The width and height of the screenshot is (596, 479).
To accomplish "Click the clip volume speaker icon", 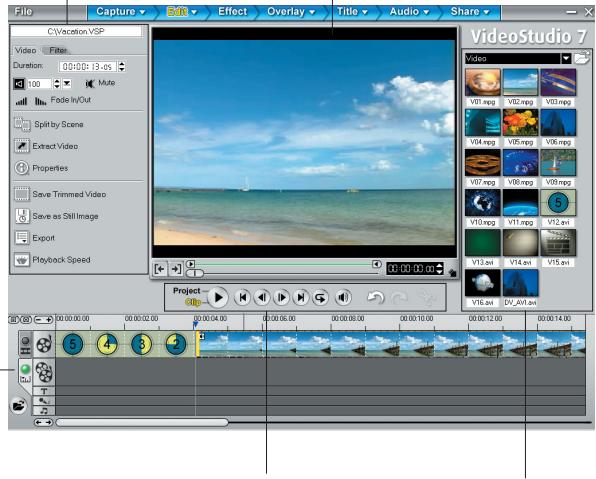I will click(x=19, y=84).
